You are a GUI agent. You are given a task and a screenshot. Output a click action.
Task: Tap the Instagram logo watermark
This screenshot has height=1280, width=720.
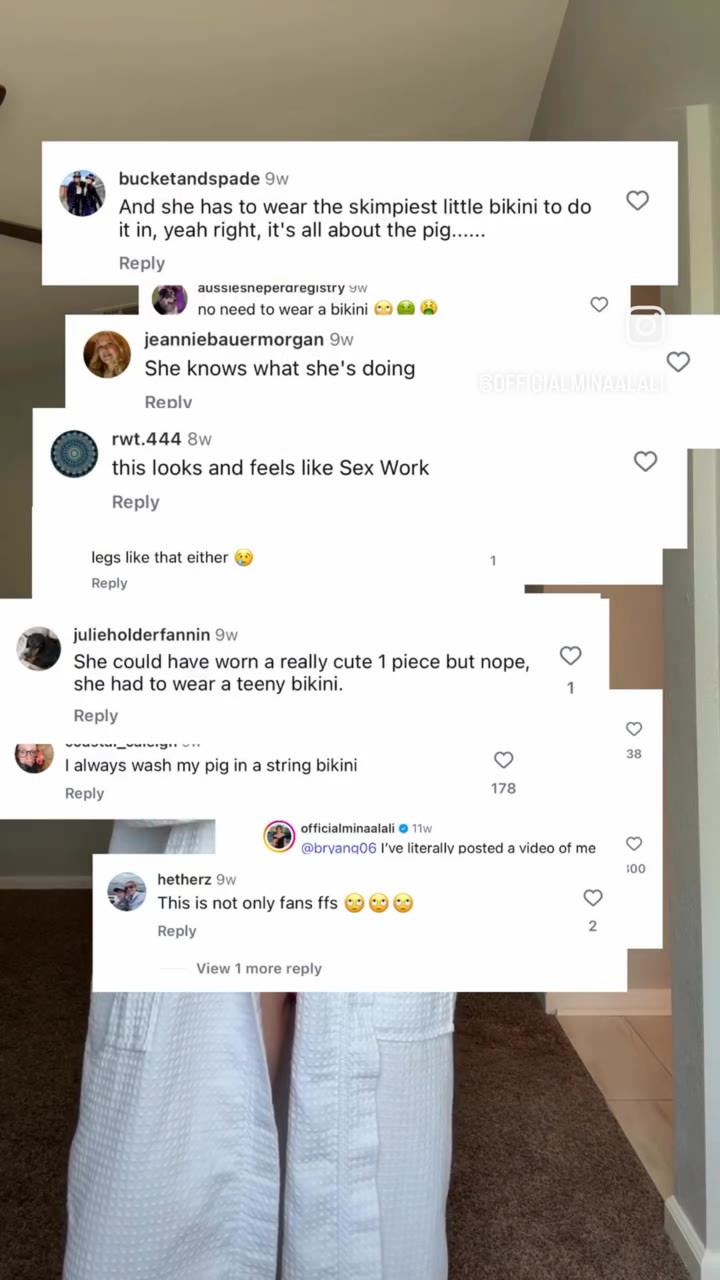click(x=646, y=326)
